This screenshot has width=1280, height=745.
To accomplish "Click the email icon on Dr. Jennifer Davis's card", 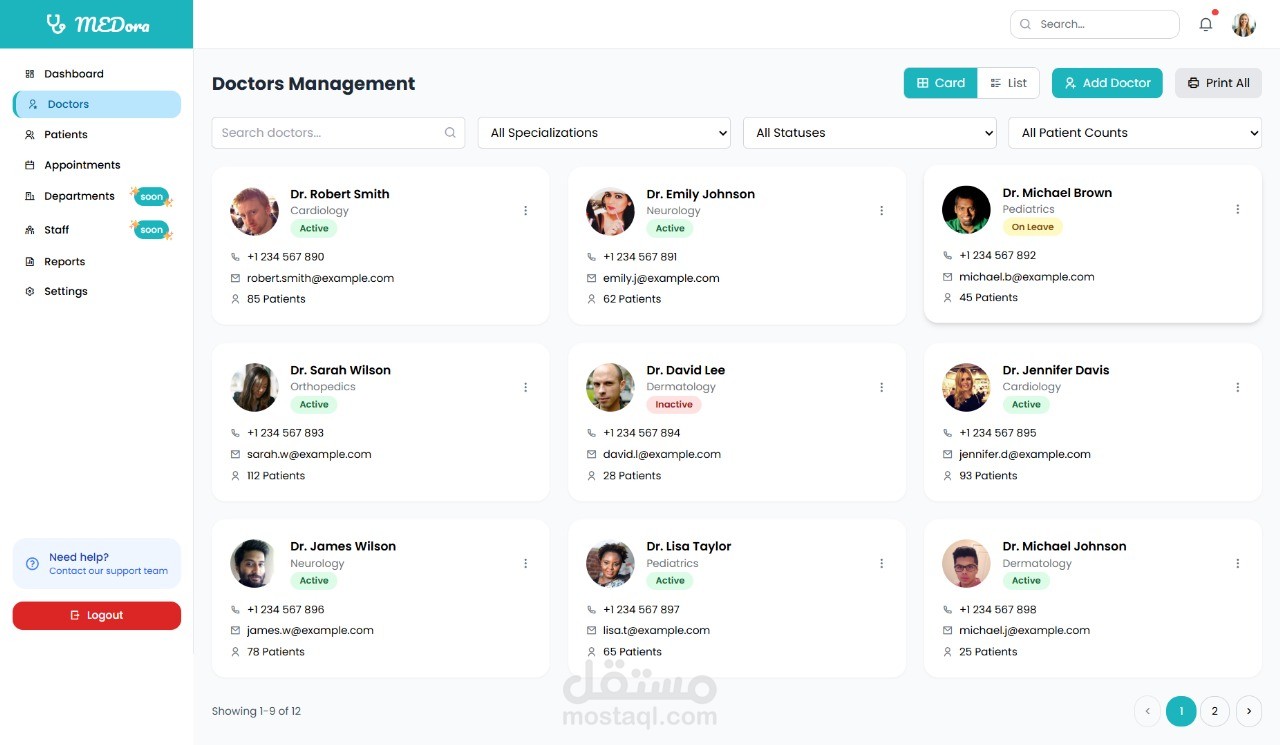I will (948, 454).
